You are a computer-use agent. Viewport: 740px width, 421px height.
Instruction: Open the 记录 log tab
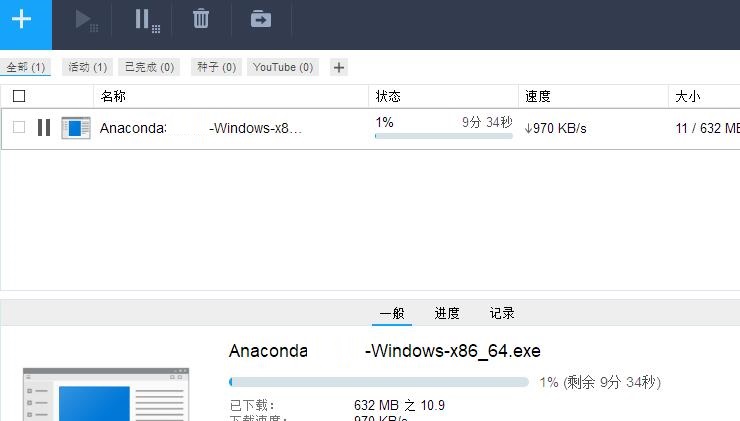coord(502,313)
